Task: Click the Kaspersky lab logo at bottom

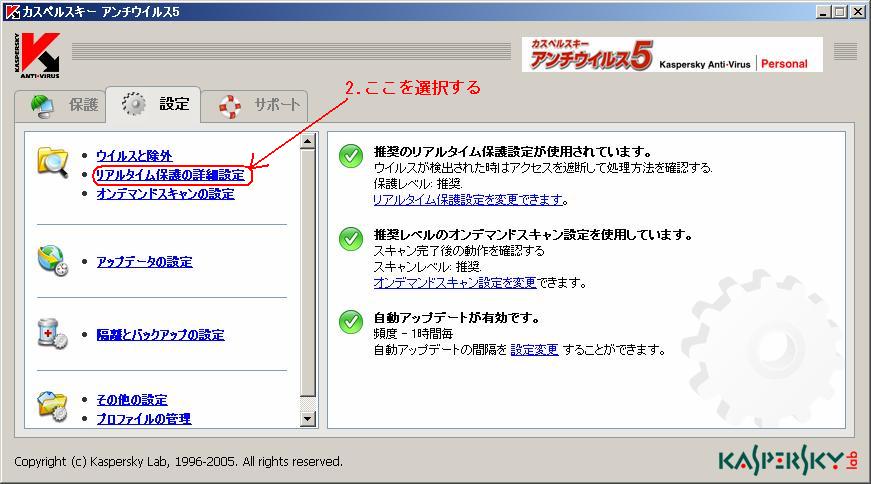Action: point(788,461)
